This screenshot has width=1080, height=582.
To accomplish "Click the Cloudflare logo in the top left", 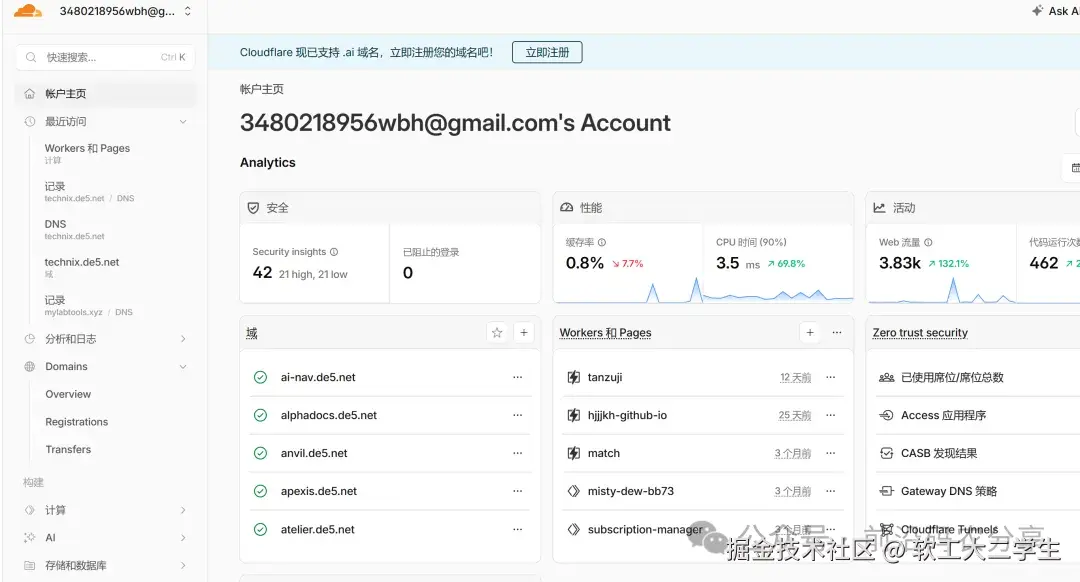I will (x=27, y=11).
